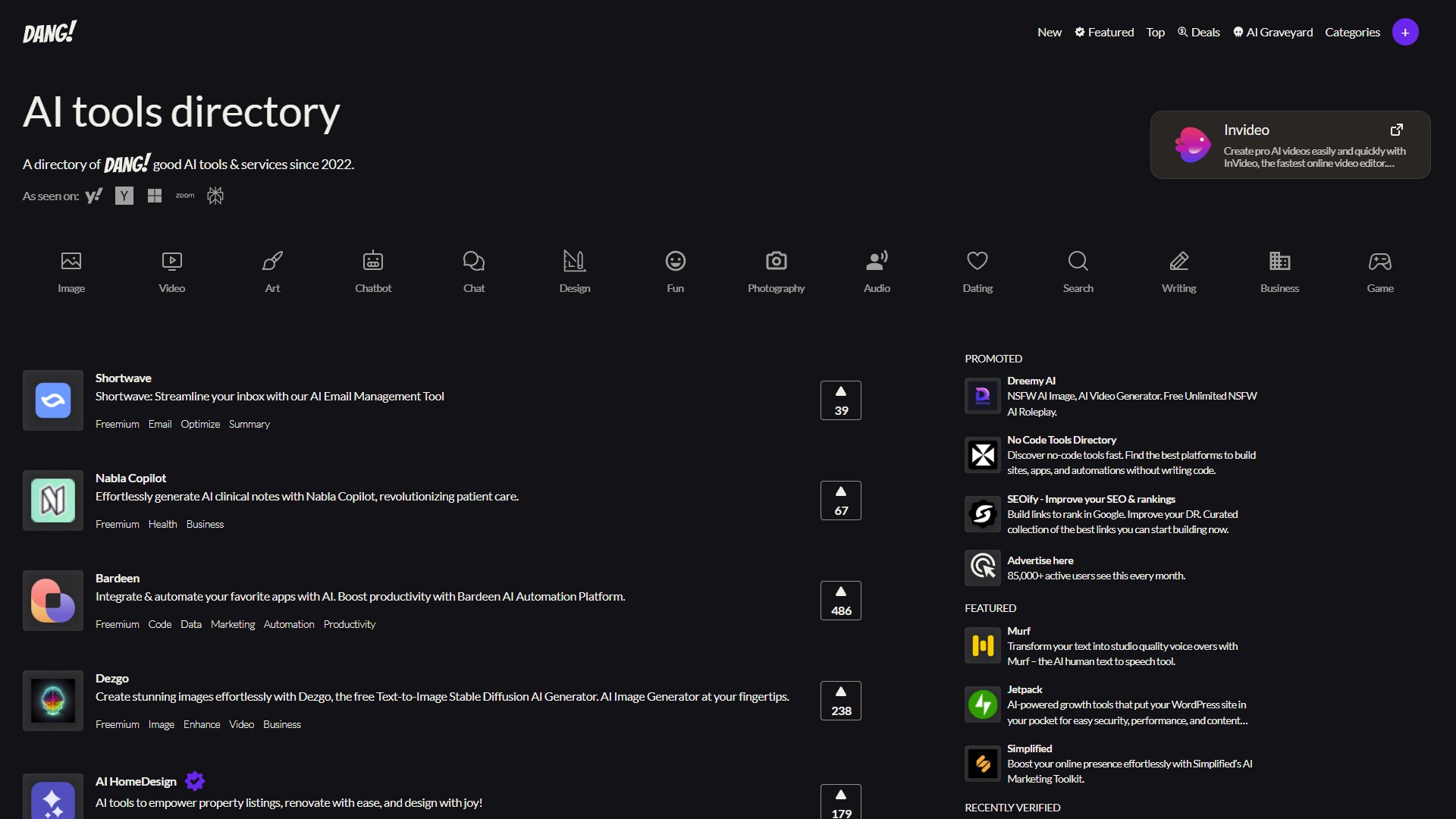Viewport: 1456px width, 819px height.
Task: Click the DANG! logo in header
Action: (x=49, y=32)
